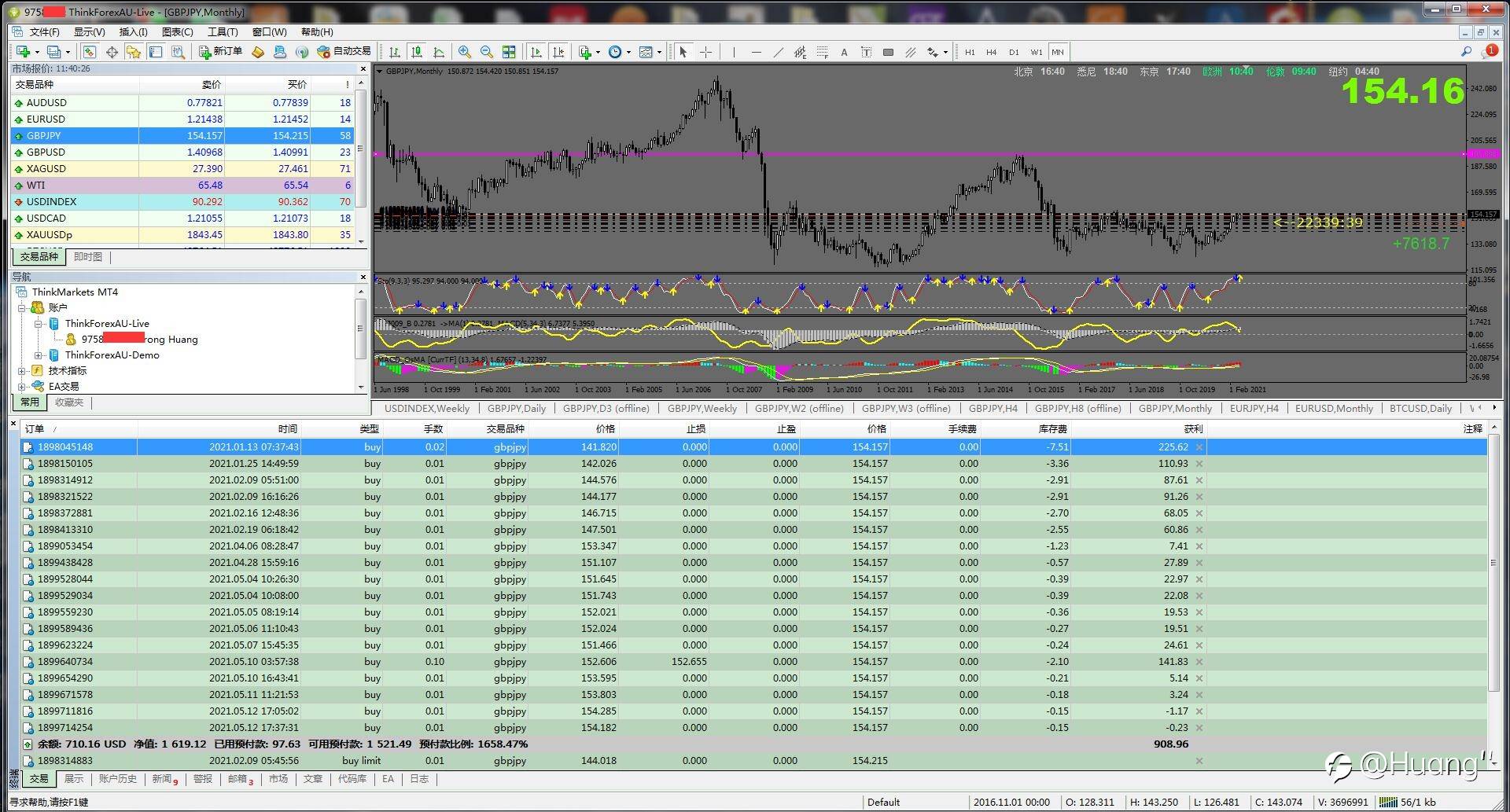Click the Fibonacci retracement tool icon
The image size is (1510, 812).
click(822, 52)
